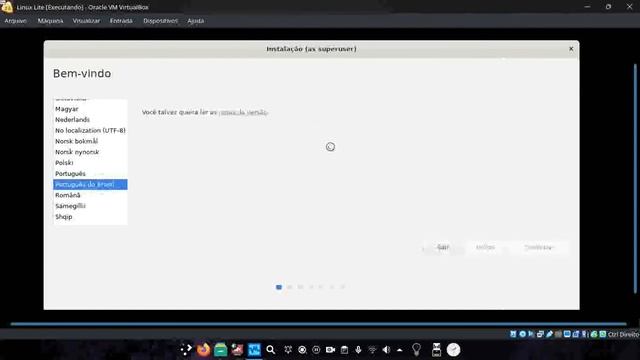640x360 pixels.
Task: Click the VirtualBox icon in the taskbar
Action: point(254,350)
